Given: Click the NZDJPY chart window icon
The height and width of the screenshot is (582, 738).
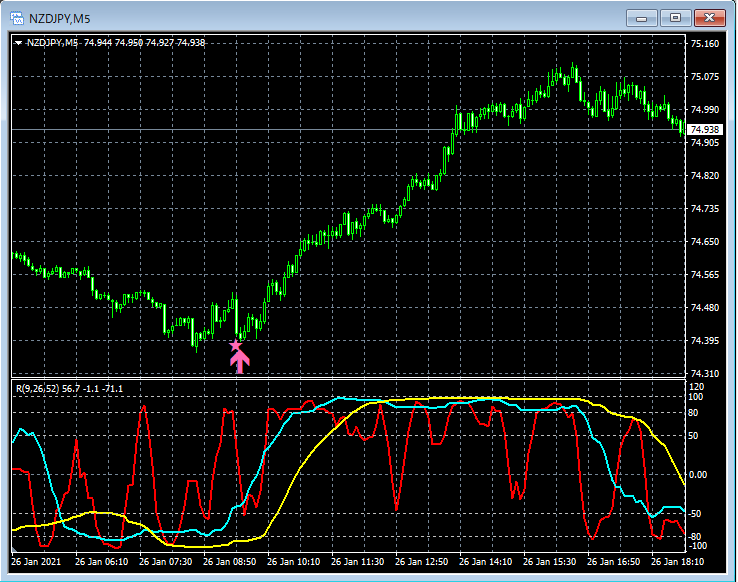Looking at the screenshot, I should pyautogui.click(x=17, y=18).
